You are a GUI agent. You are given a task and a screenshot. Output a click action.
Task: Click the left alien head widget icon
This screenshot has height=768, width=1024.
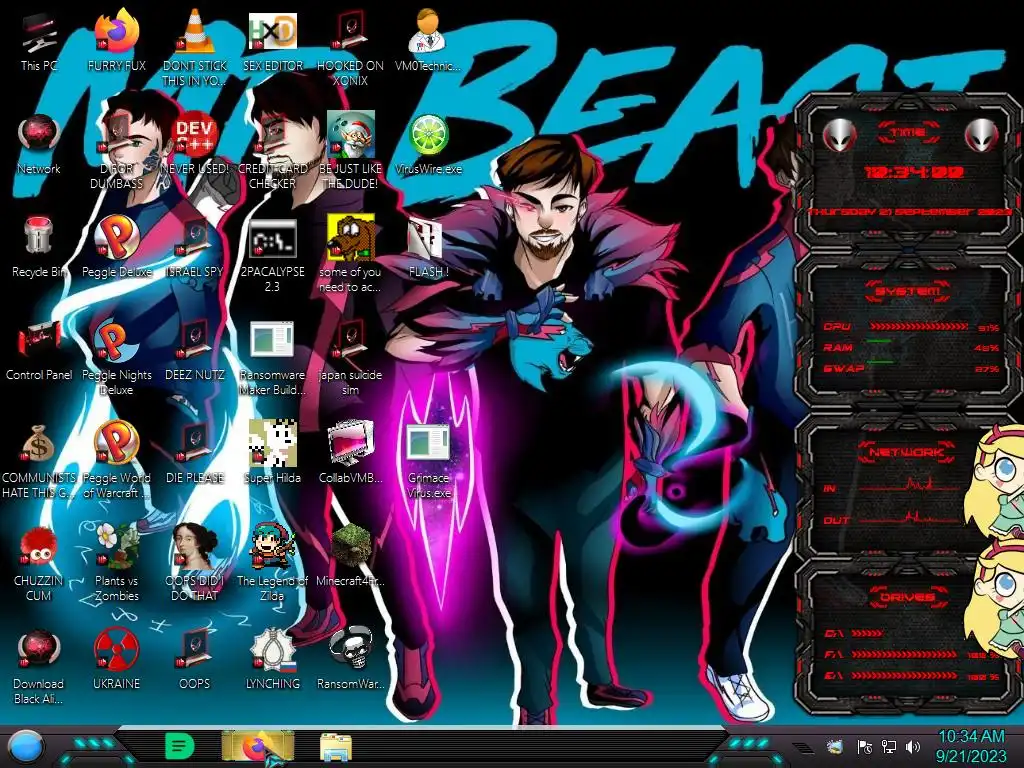point(839,136)
